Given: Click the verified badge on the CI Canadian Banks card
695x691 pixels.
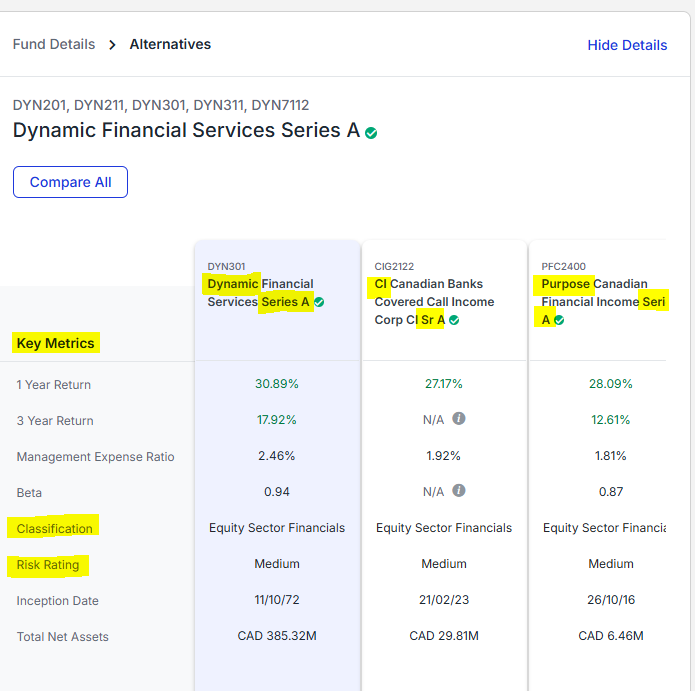Looking at the screenshot, I should click(454, 320).
